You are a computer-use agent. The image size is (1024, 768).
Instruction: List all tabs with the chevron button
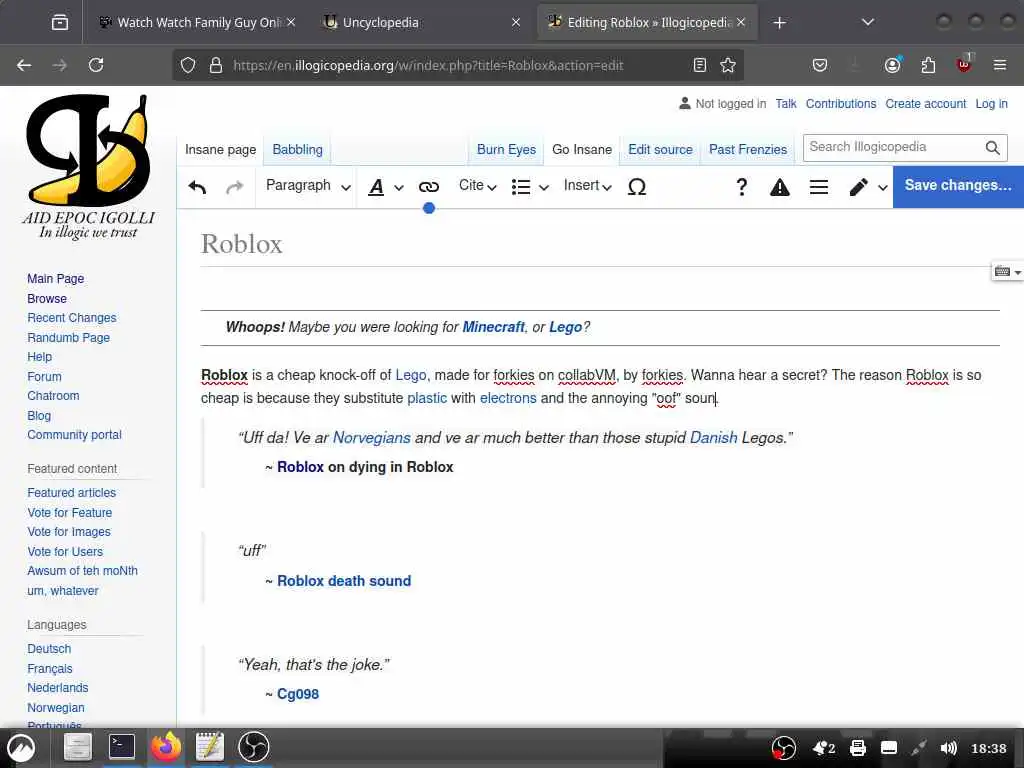tap(867, 23)
